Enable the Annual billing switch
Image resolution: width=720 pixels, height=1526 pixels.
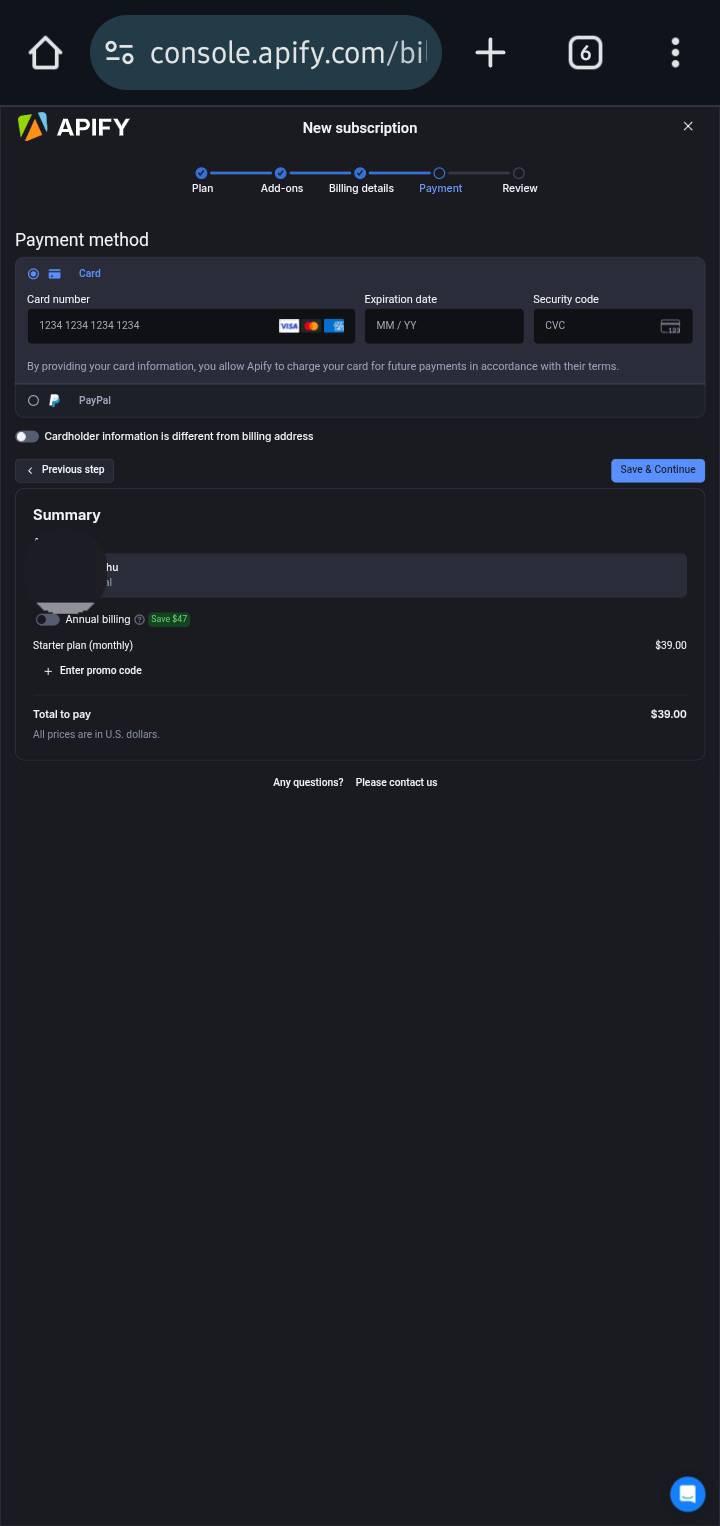(47, 620)
